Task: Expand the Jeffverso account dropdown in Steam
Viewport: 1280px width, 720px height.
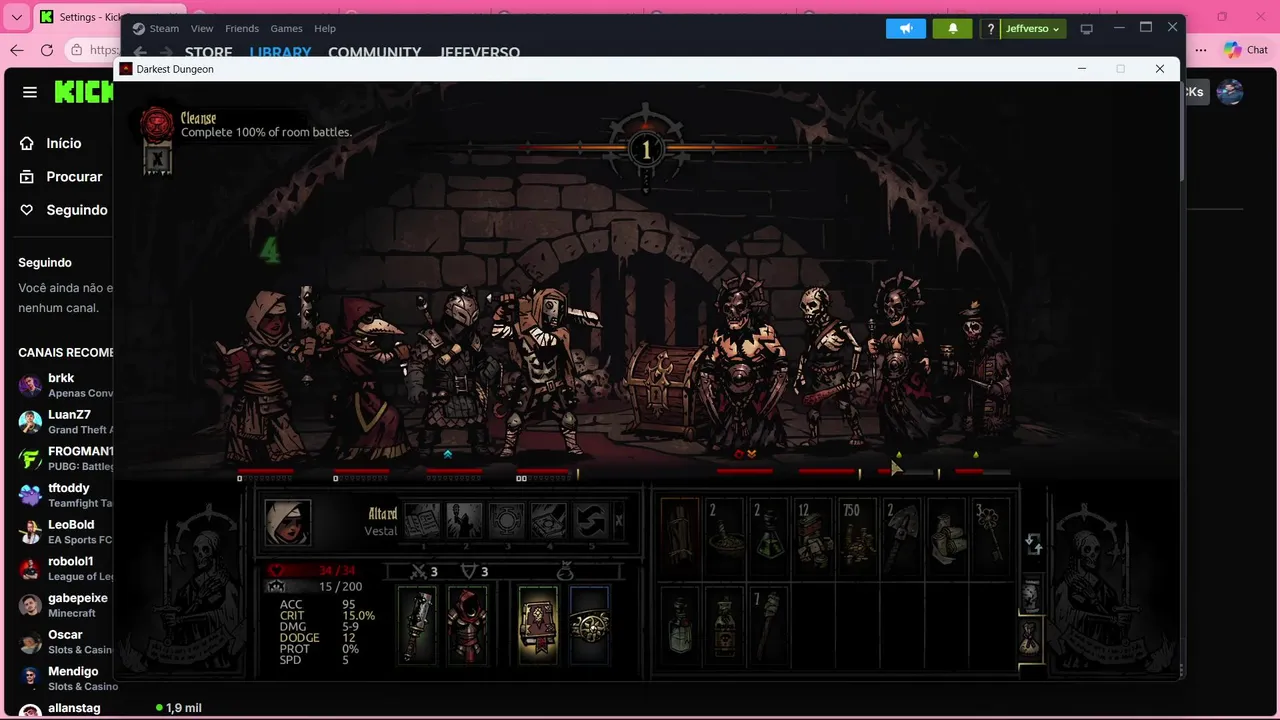Action: 1033,29
